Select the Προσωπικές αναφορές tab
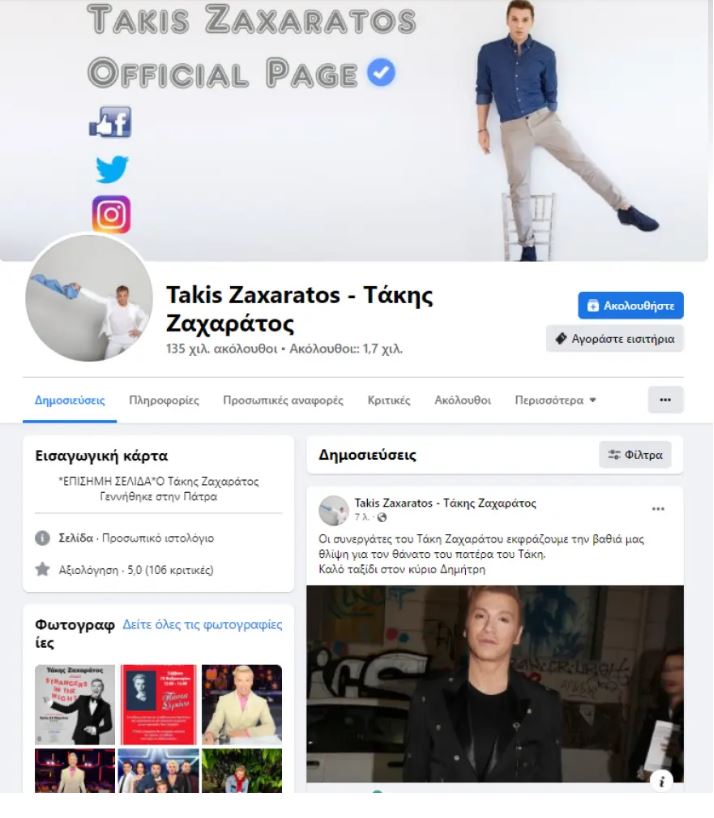 283,400
